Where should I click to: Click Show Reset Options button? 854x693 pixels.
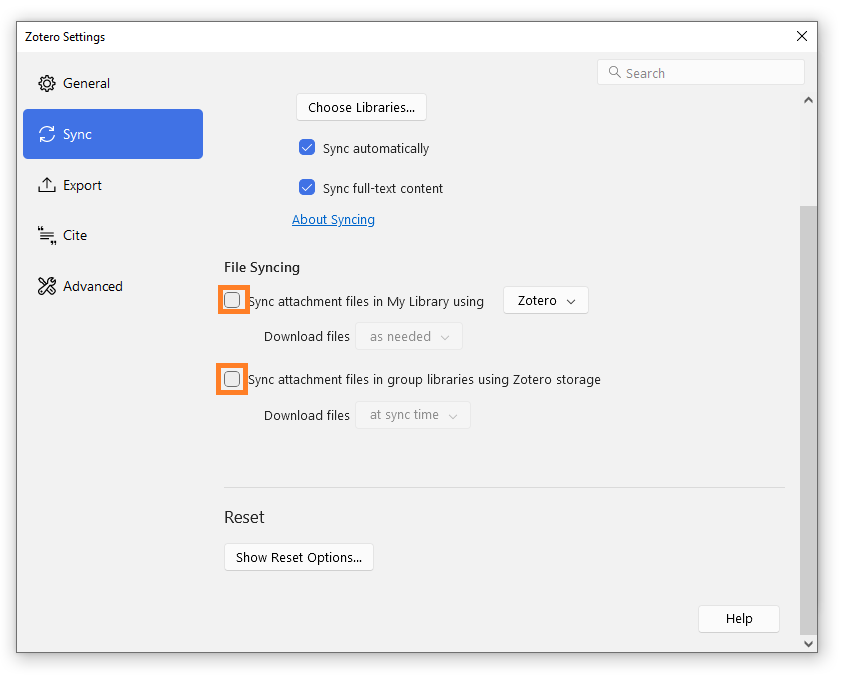(x=298, y=557)
